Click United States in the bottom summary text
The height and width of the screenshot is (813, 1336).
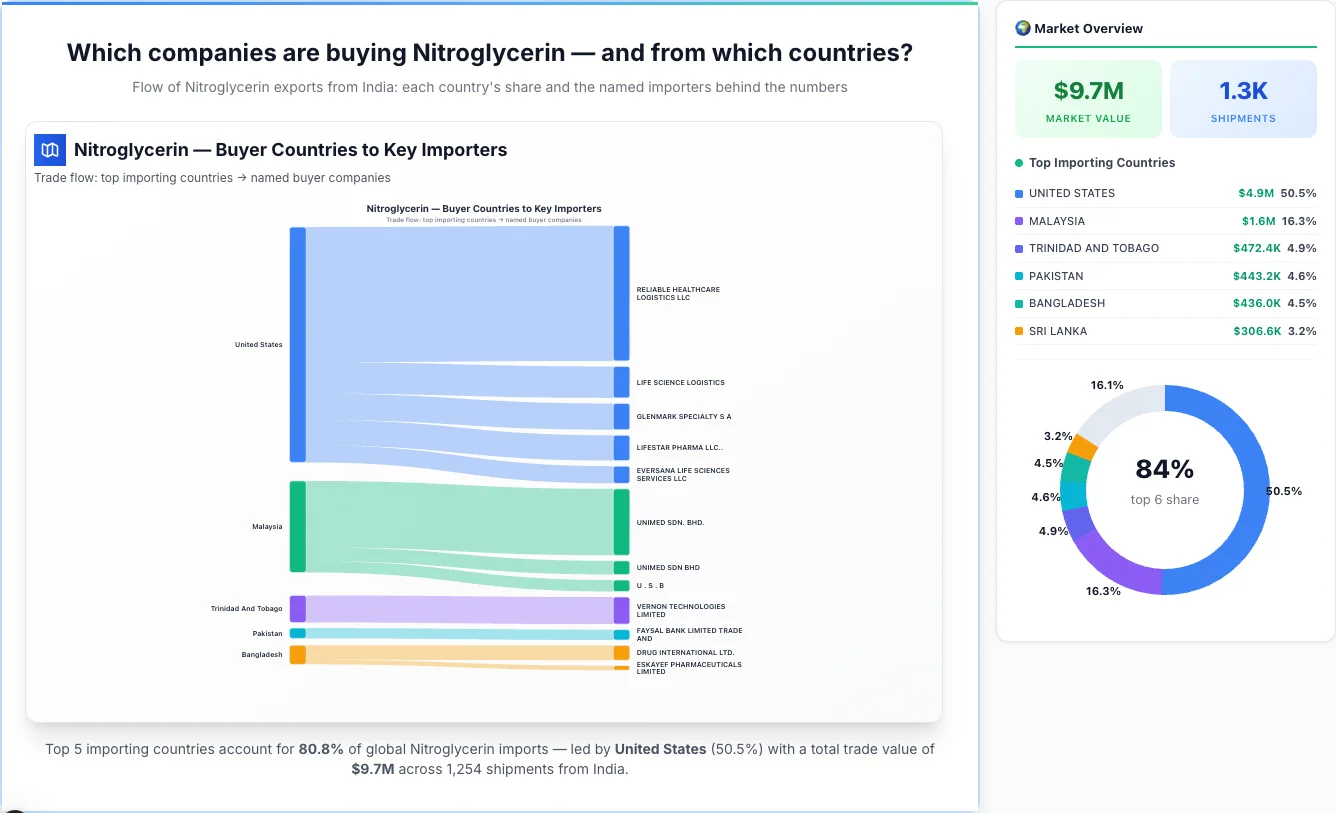click(x=660, y=748)
